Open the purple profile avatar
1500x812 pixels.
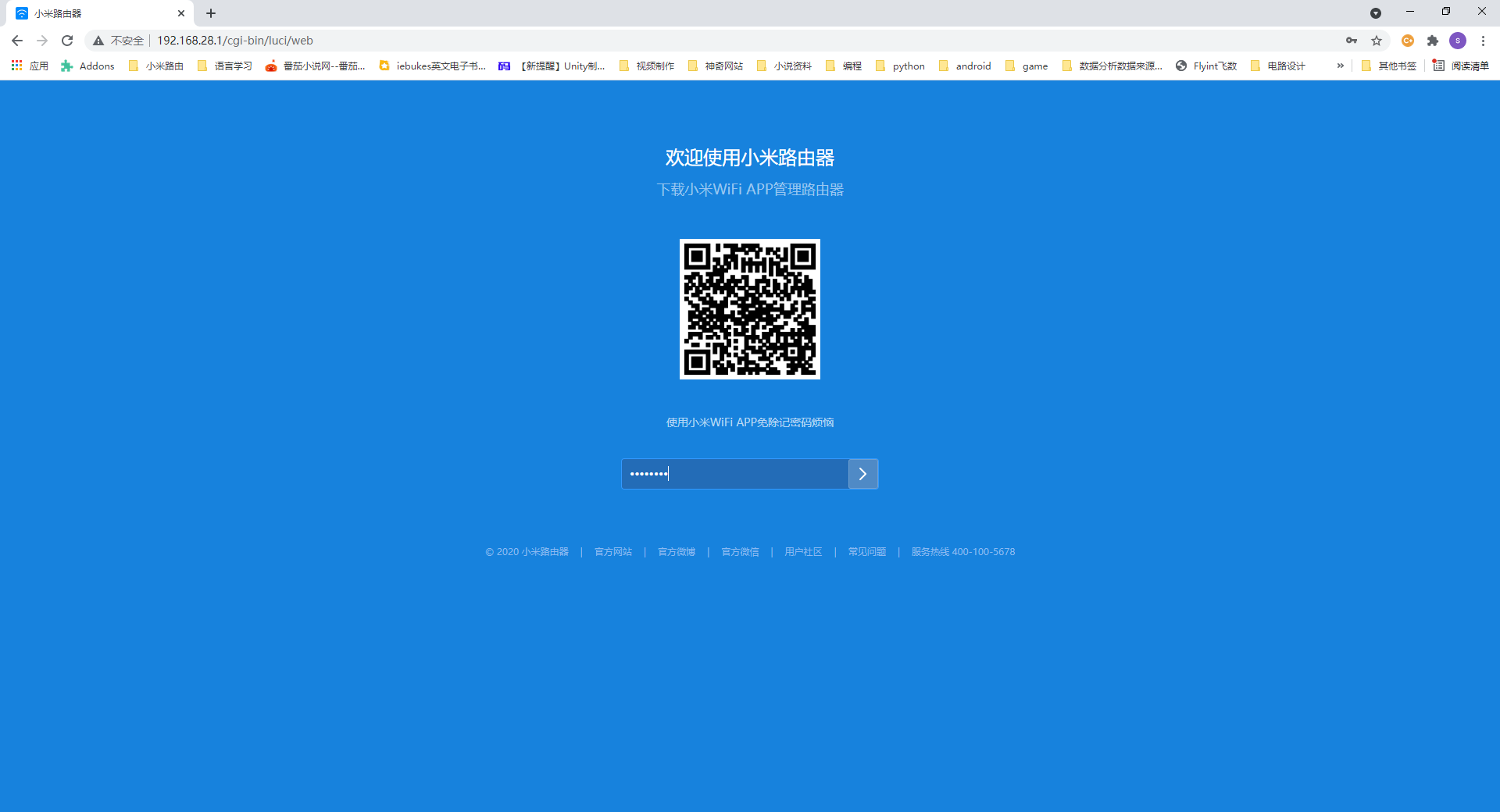click(x=1458, y=41)
